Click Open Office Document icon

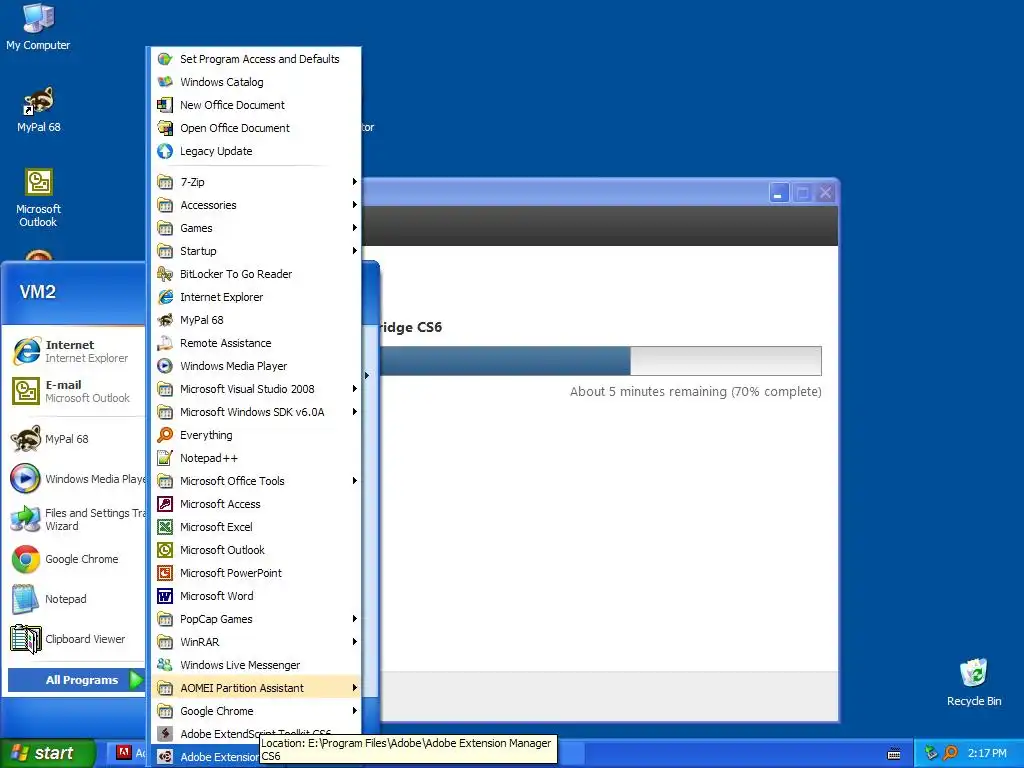pos(165,128)
